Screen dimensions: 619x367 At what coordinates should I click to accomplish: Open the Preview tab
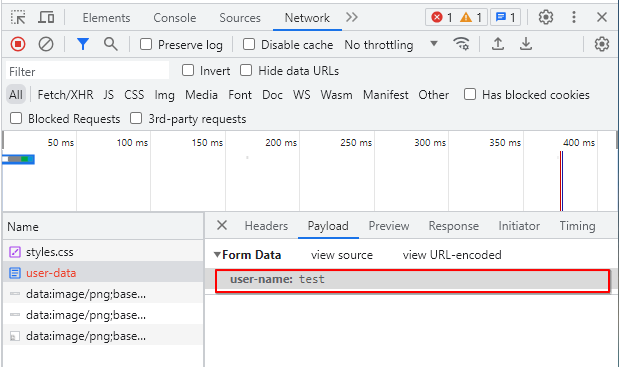click(389, 226)
